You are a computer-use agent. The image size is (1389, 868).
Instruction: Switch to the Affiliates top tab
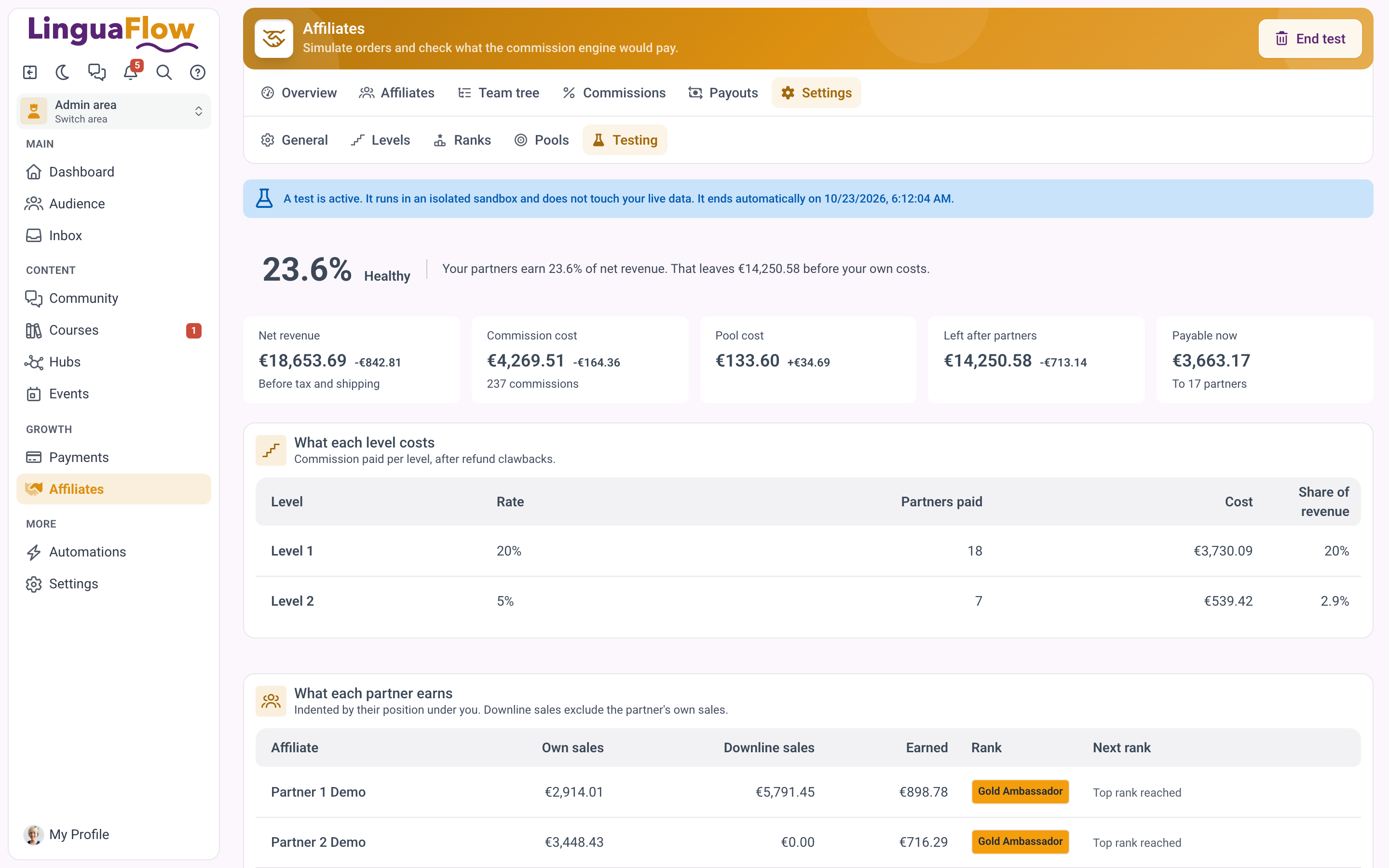click(396, 93)
